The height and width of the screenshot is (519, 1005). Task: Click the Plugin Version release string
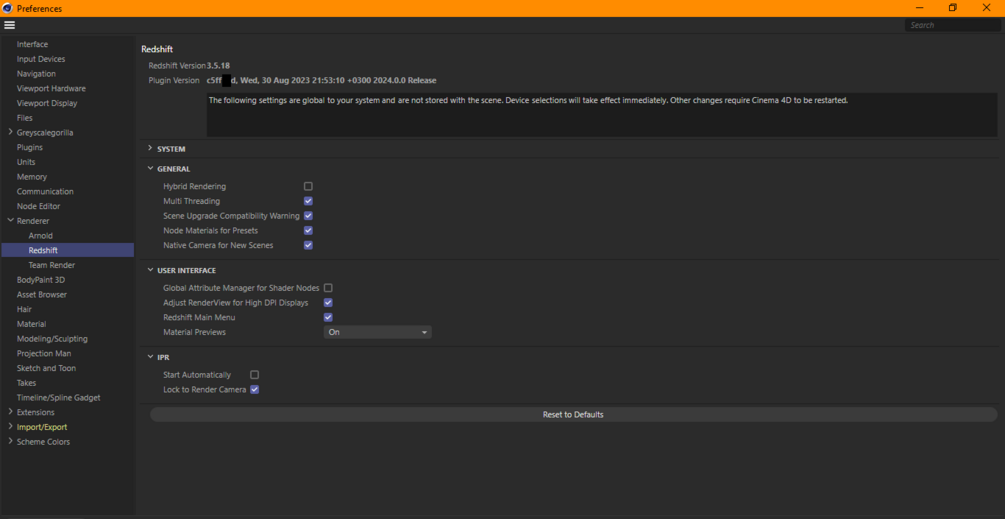tap(321, 81)
